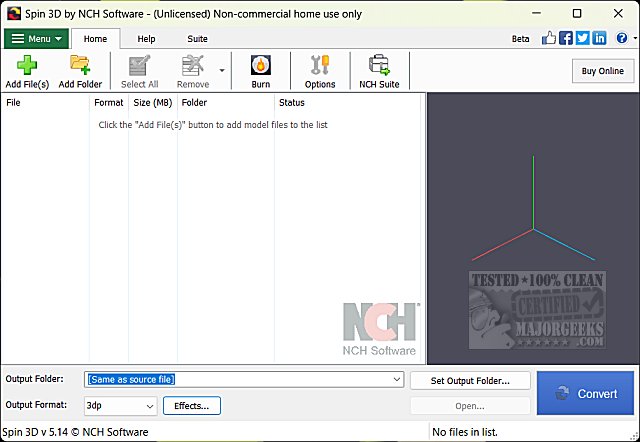Click the Output Folder text field
This screenshot has width=640, height=442.
[x=244, y=380]
